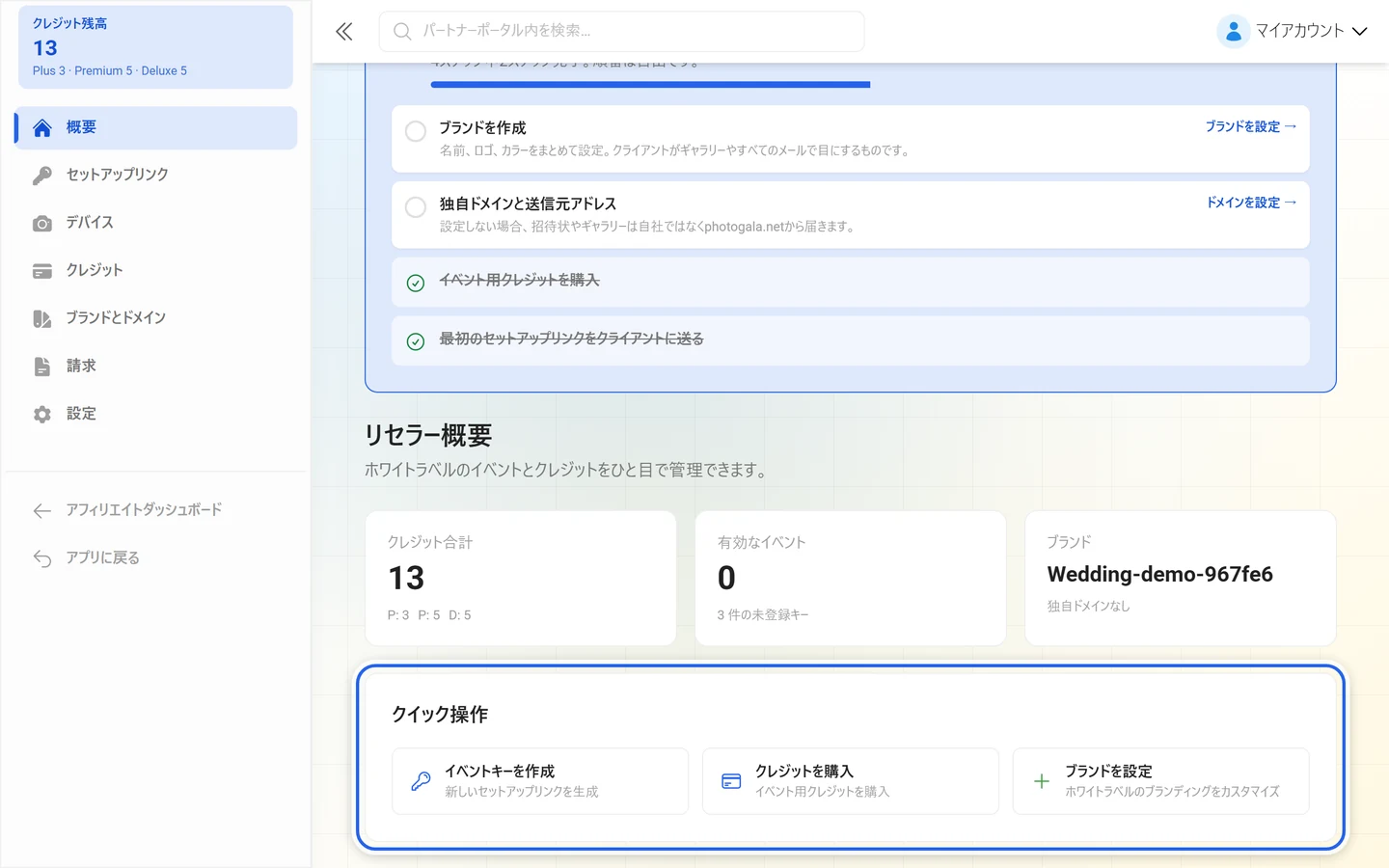
Task: Click the blue setup progress bar
Action: click(x=651, y=85)
